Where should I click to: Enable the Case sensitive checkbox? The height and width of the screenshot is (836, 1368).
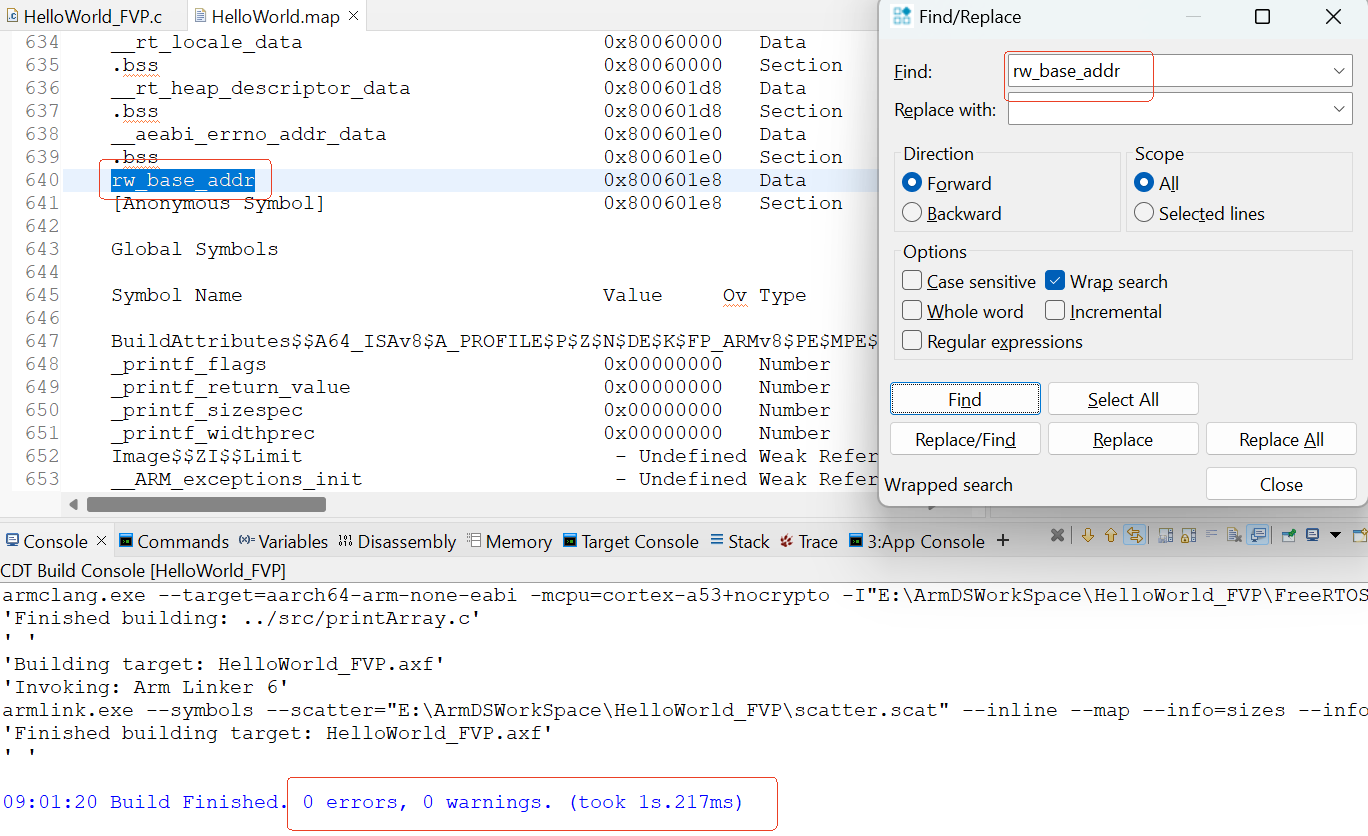tap(912, 281)
